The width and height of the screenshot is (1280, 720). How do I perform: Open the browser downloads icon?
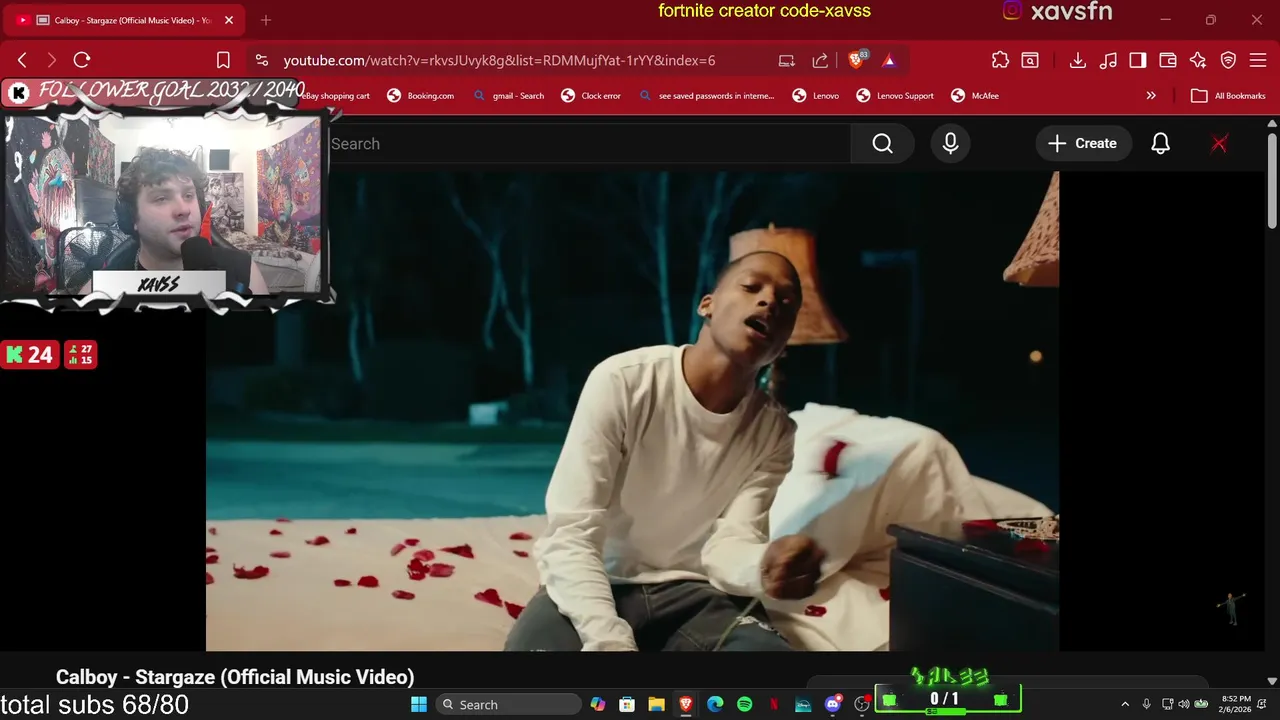tap(1077, 60)
